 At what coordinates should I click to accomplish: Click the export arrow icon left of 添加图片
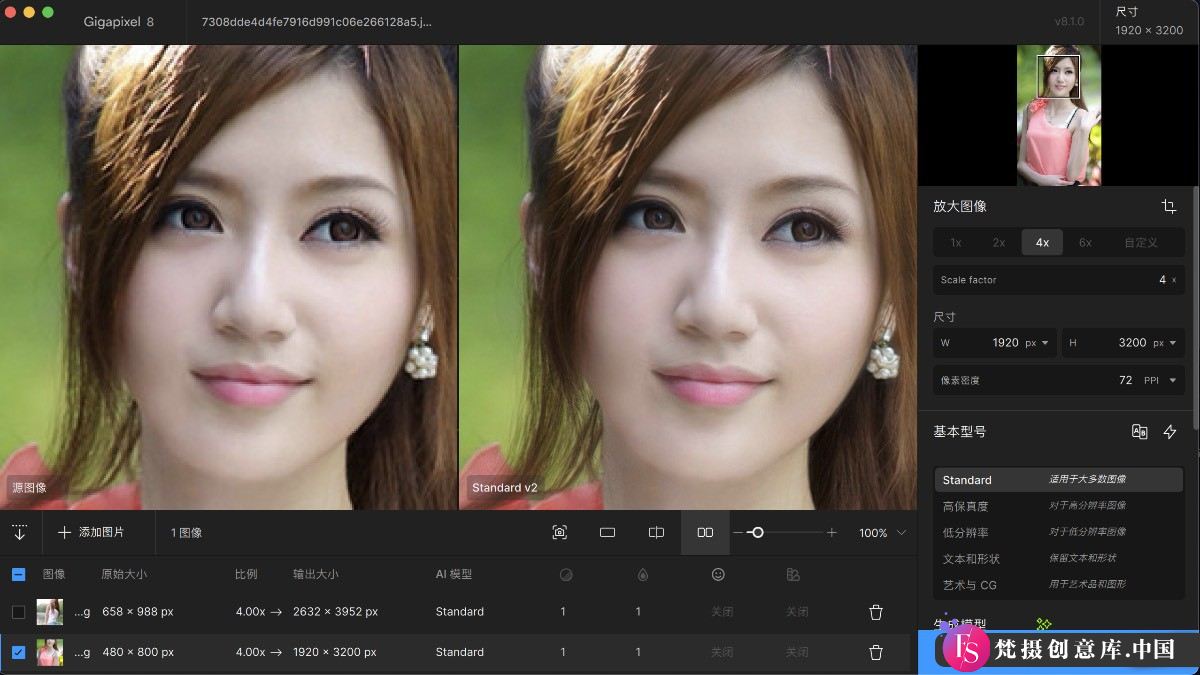click(20, 532)
